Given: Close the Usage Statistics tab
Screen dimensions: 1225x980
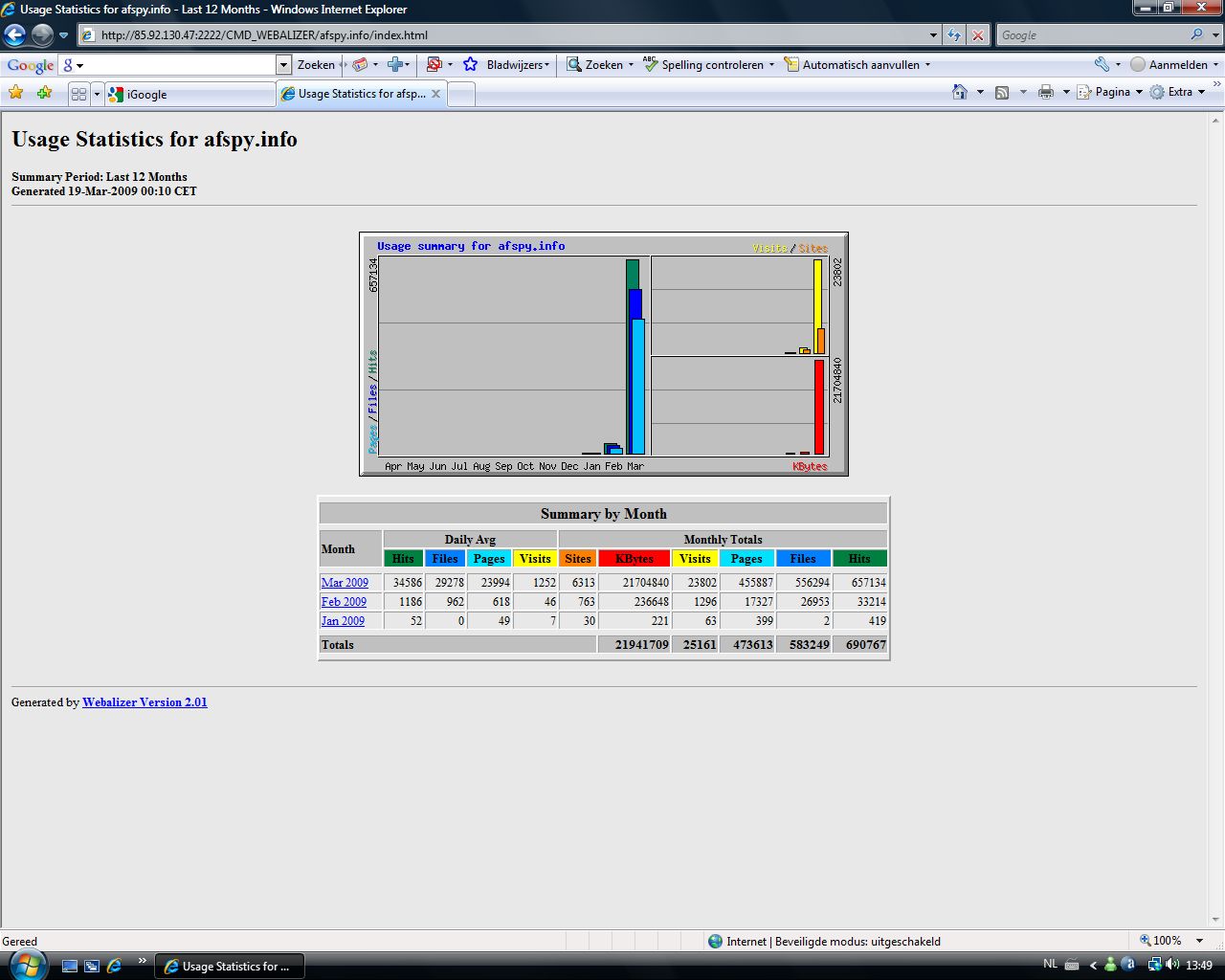Looking at the screenshot, I should [436, 94].
